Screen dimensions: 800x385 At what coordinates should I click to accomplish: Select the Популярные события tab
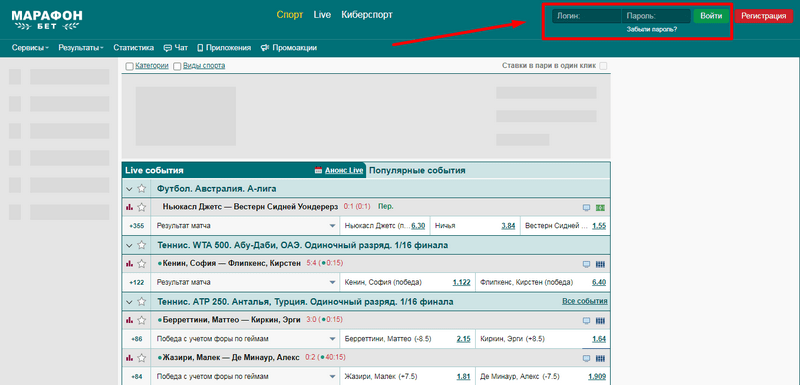(x=417, y=170)
